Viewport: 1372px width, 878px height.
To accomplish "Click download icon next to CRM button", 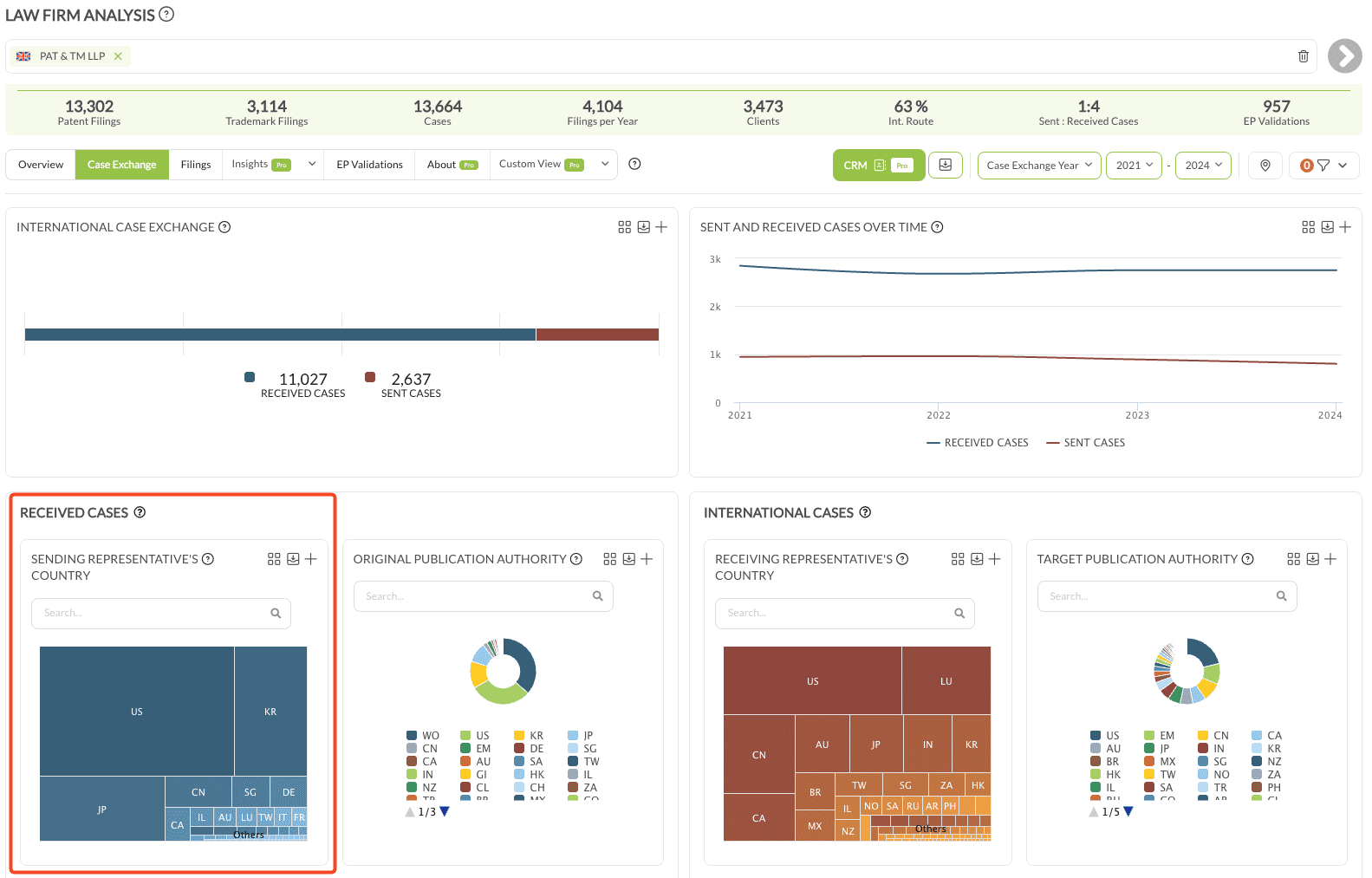I will 946,165.
